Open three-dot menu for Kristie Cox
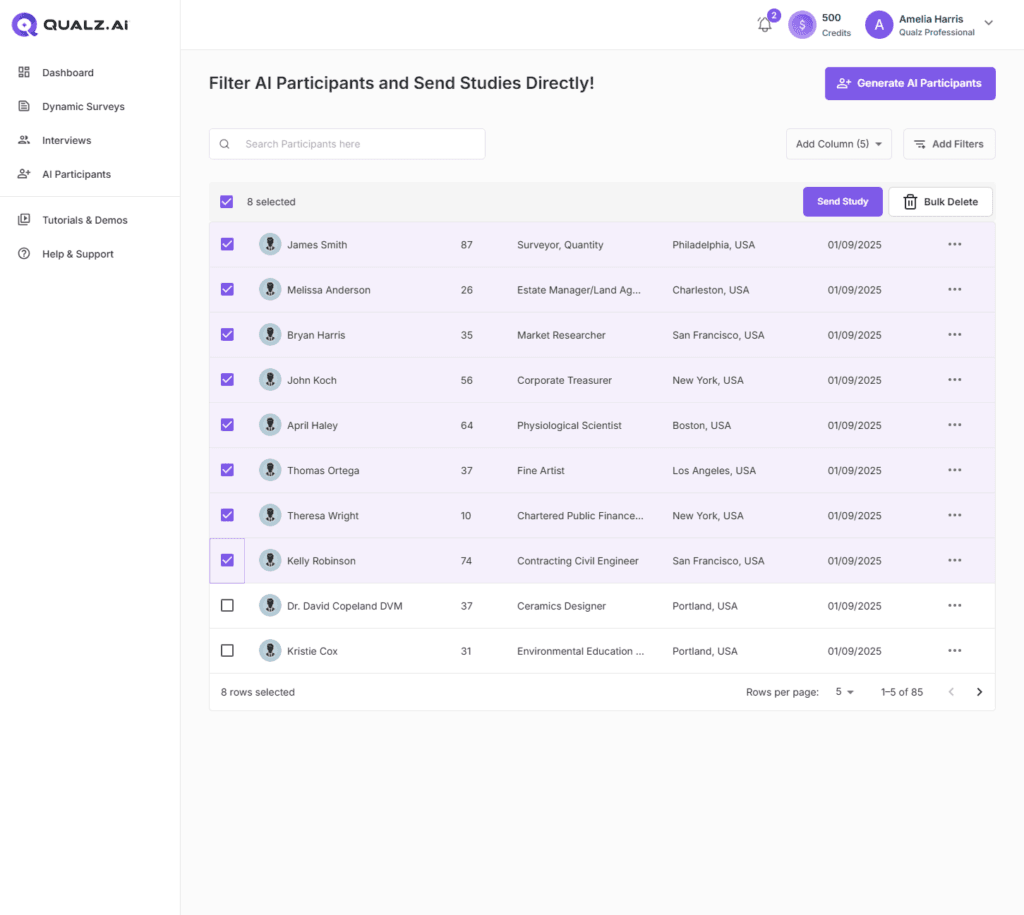 pyautogui.click(x=954, y=651)
